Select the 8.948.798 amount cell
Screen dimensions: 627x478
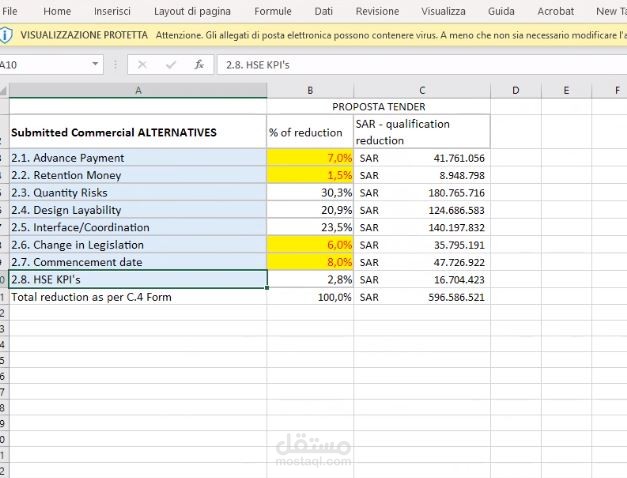422,175
